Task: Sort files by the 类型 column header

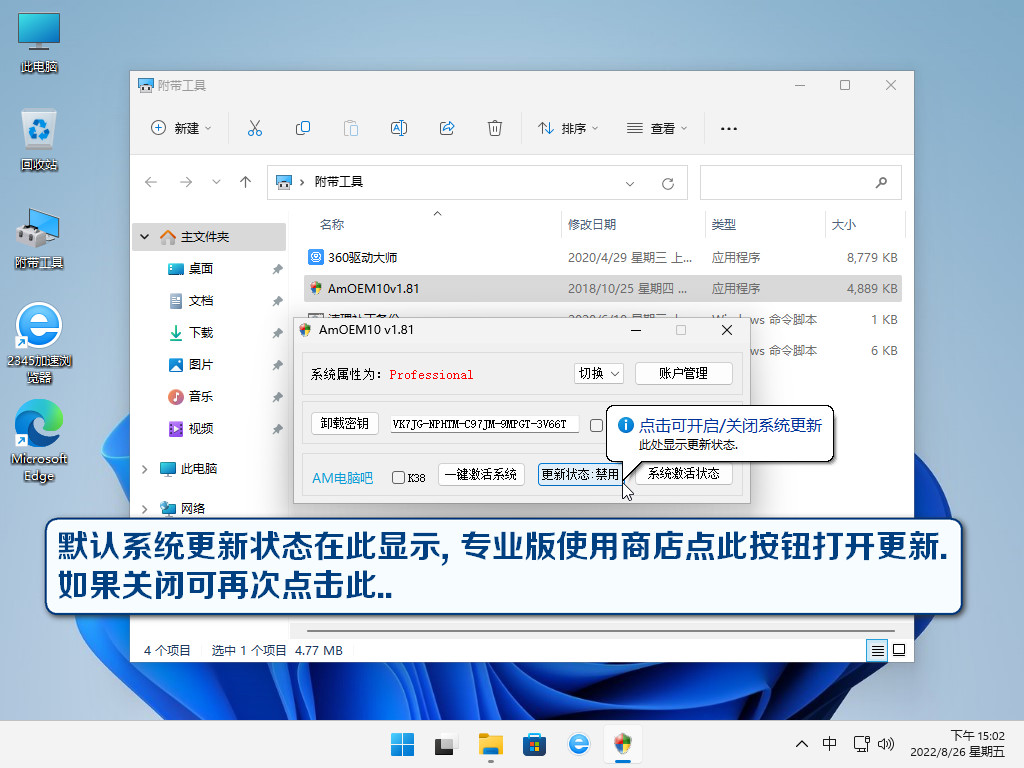Action: click(x=724, y=225)
